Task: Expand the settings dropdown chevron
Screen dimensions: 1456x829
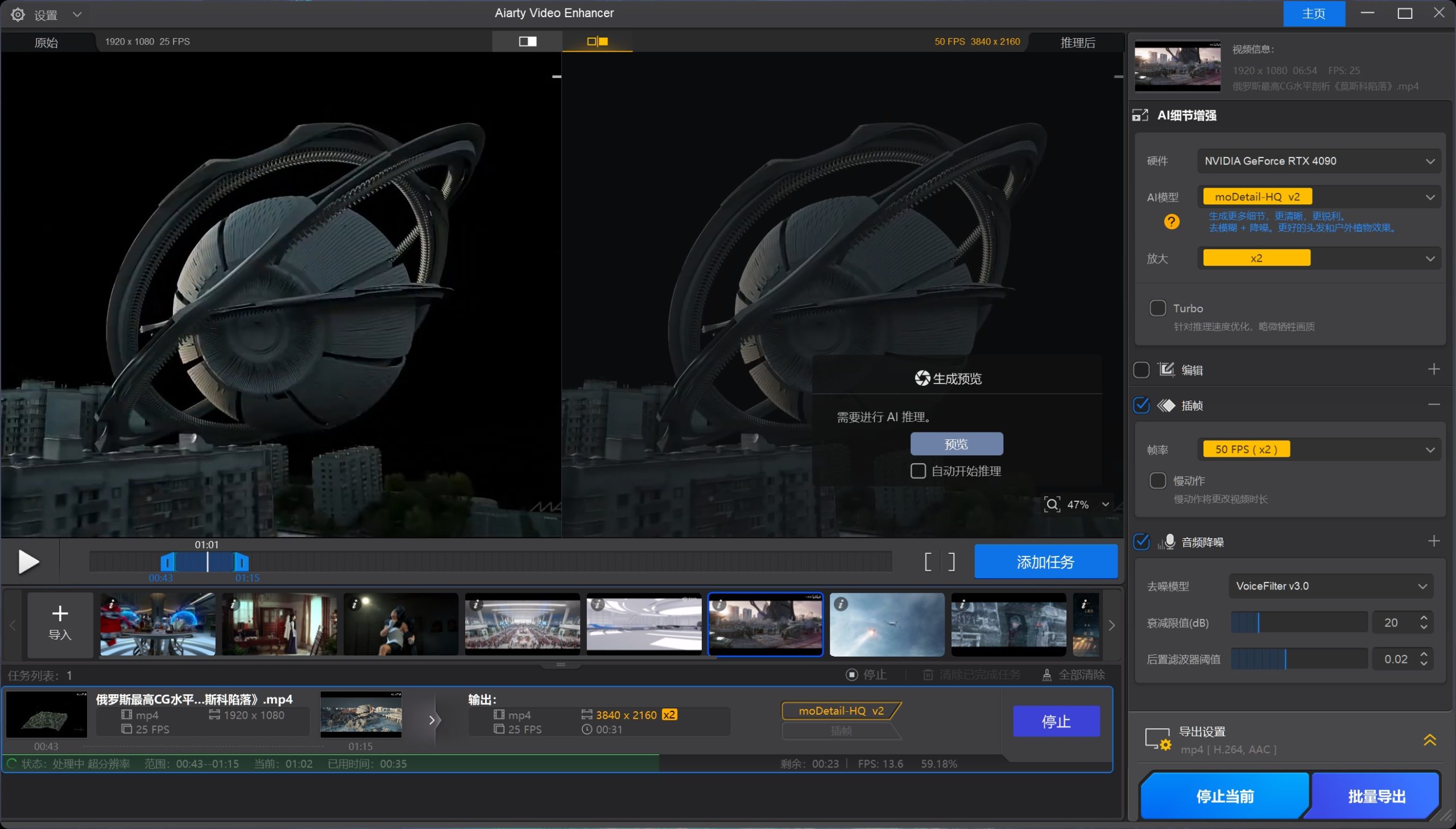Action: 77,14
